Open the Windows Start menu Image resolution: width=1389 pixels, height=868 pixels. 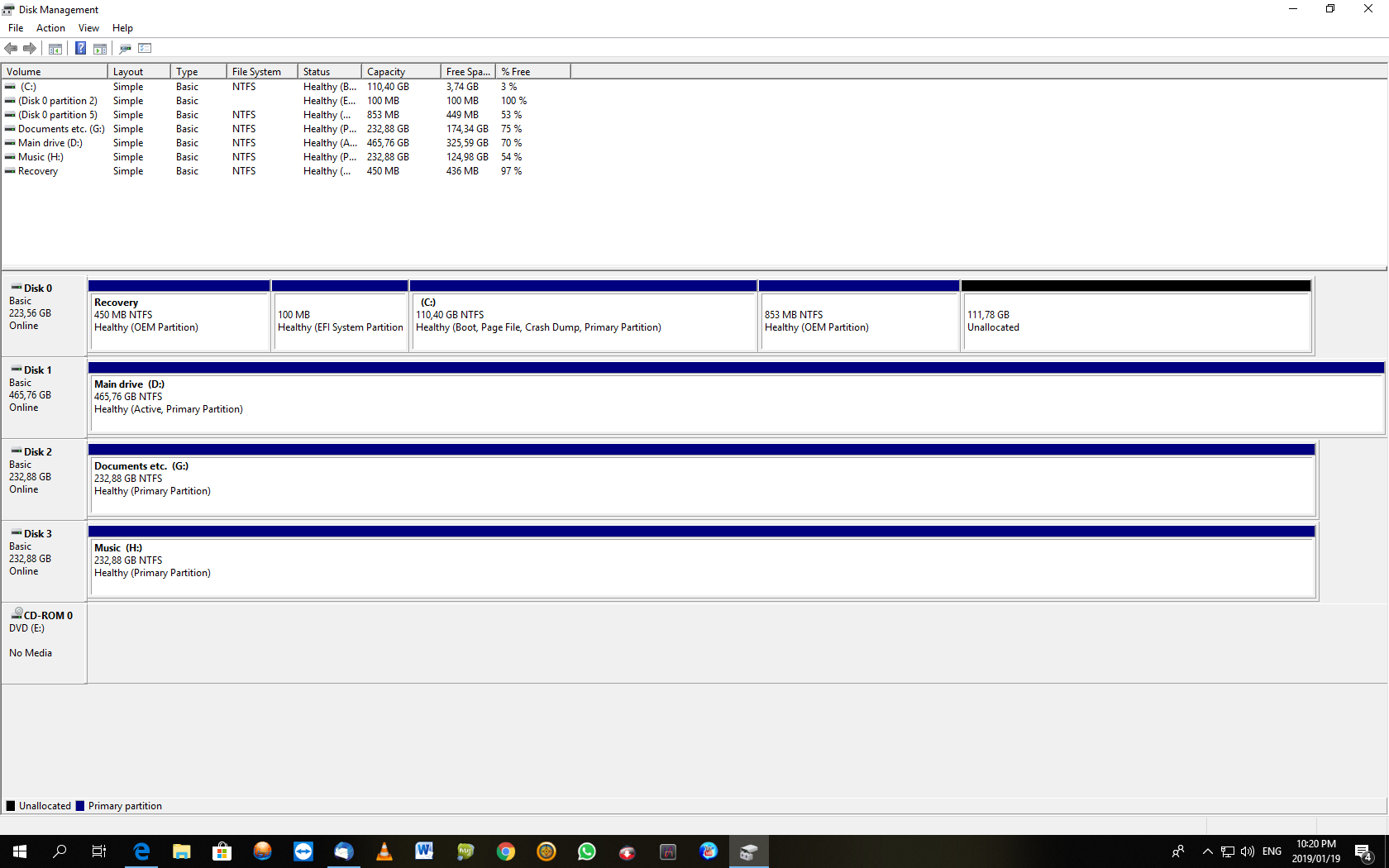20,851
